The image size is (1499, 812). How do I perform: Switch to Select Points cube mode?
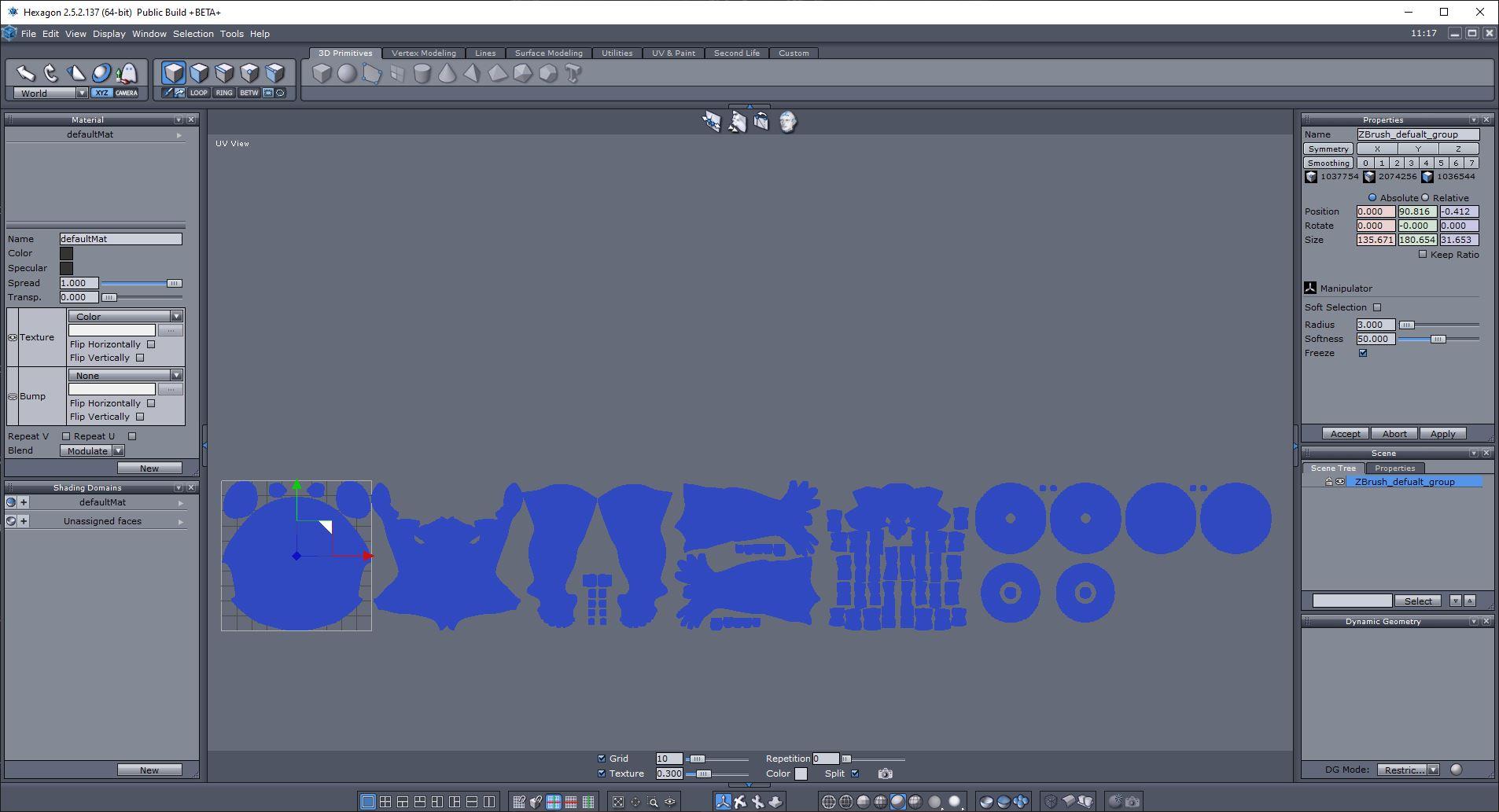[249, 73]
